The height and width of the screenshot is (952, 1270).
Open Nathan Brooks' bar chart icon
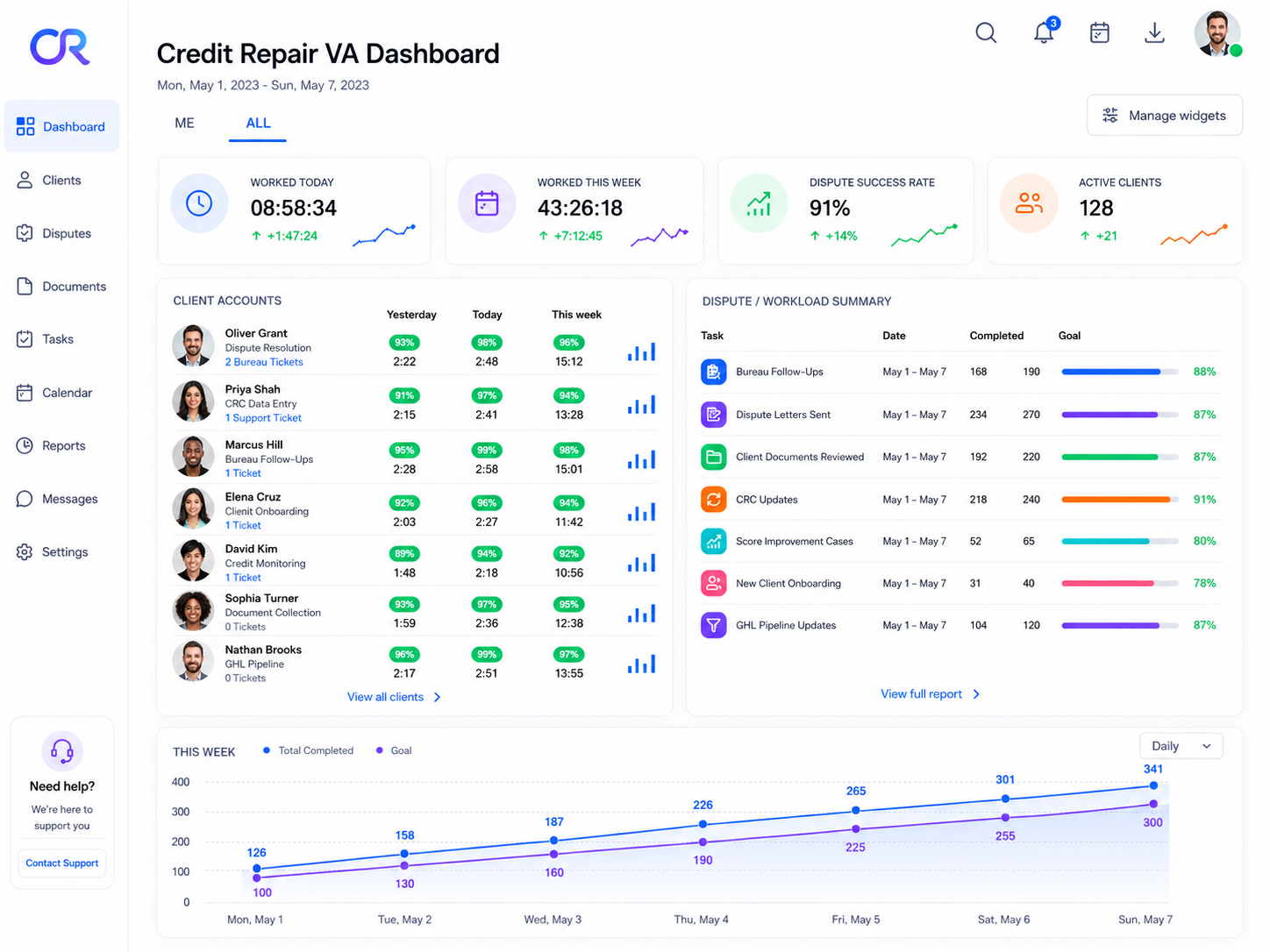pos(641,664)
